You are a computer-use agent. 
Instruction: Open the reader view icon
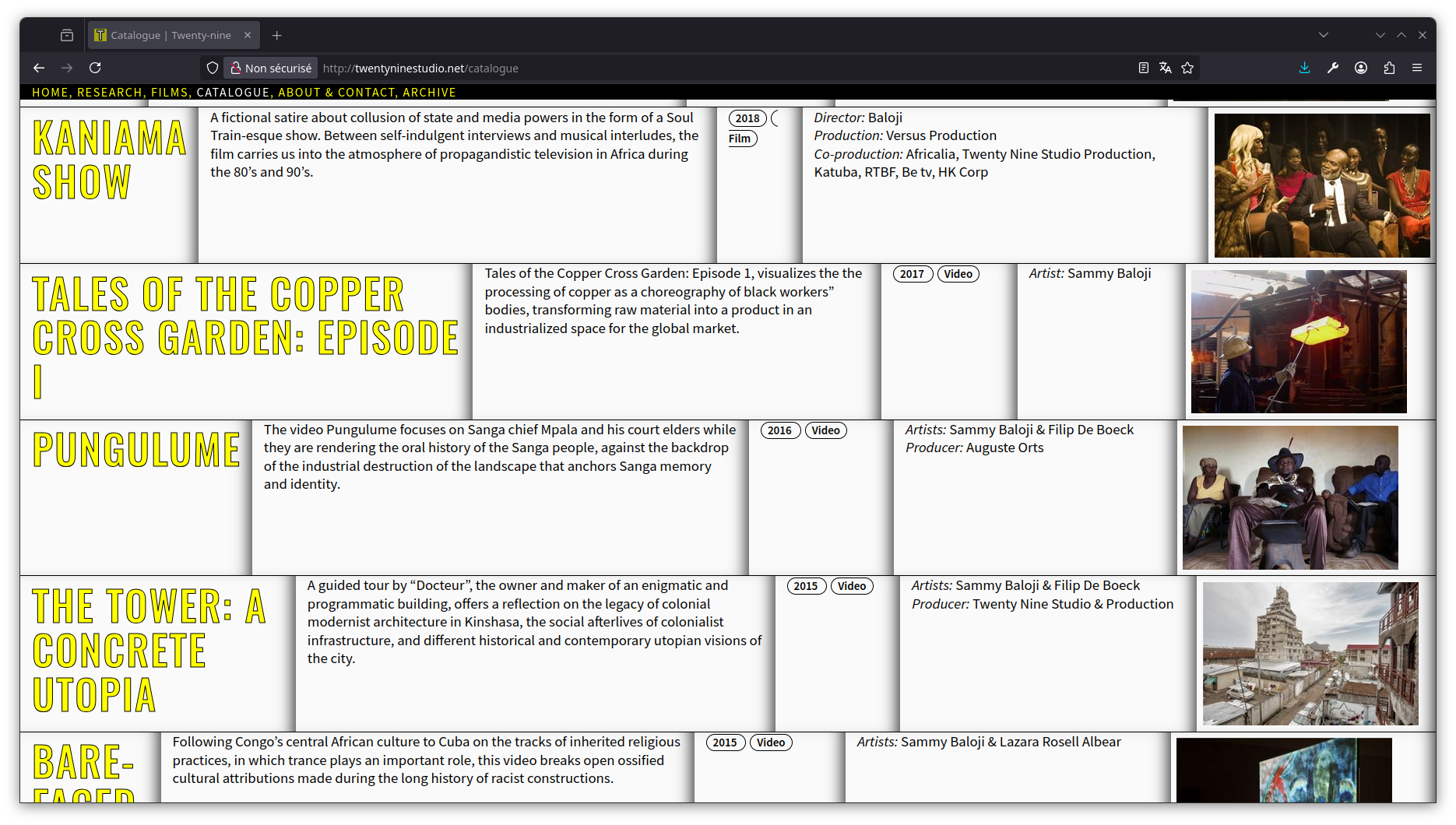[1143, 68]
